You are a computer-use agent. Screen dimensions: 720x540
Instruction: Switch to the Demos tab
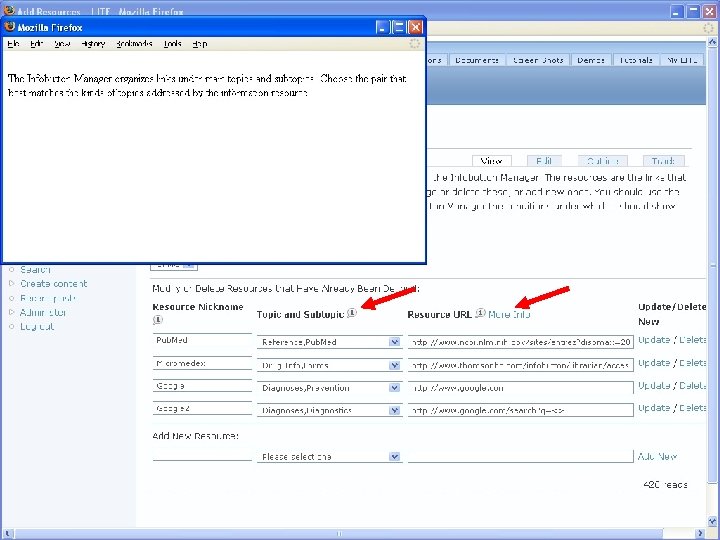[x=591, y=60]
